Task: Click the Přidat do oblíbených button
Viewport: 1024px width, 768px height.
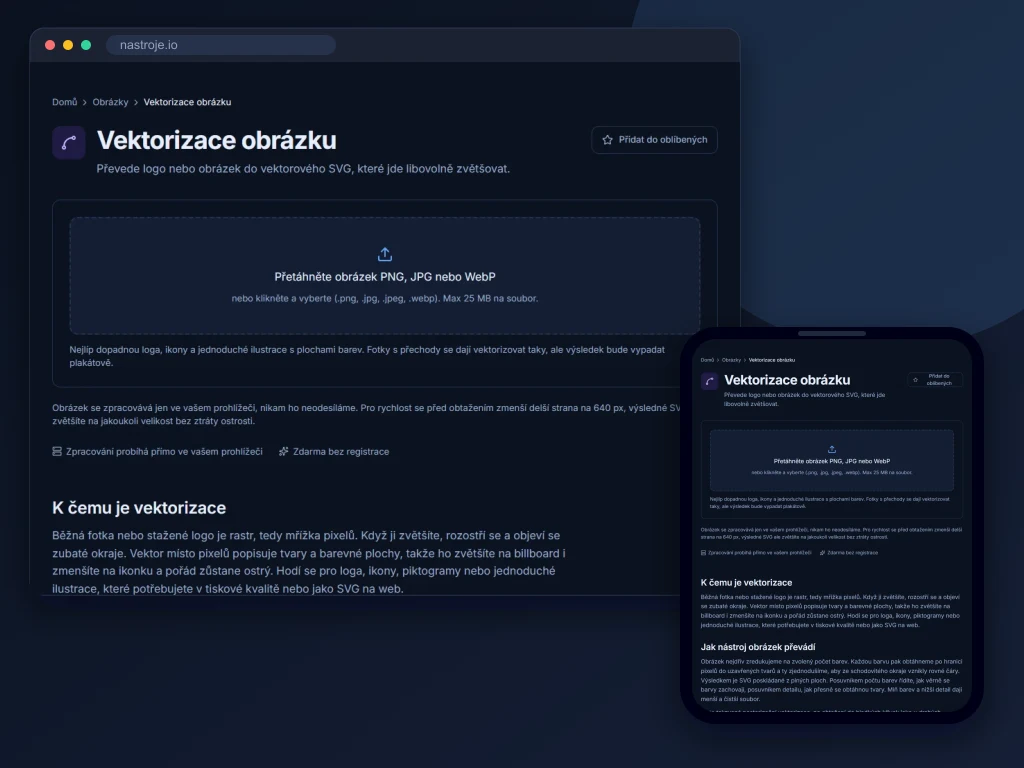Action: click(x=654, y=140)
